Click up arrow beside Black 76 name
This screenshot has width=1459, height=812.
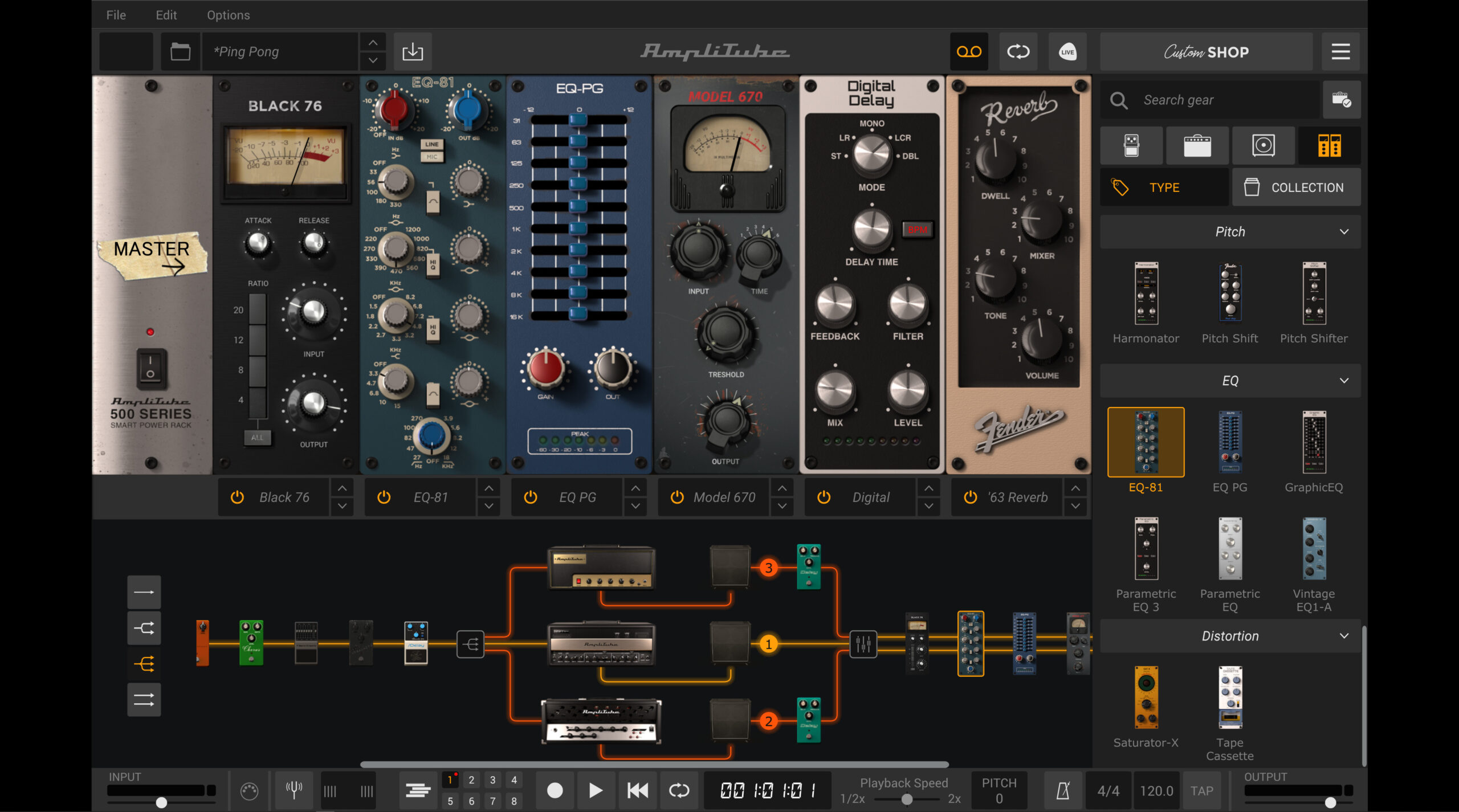pos(342,488)
